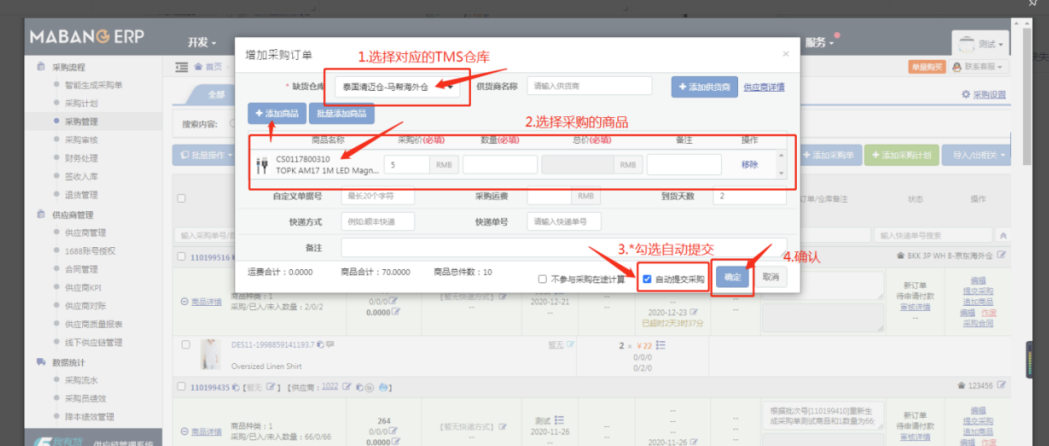Click the 取消 cancel button

(771, 277)
